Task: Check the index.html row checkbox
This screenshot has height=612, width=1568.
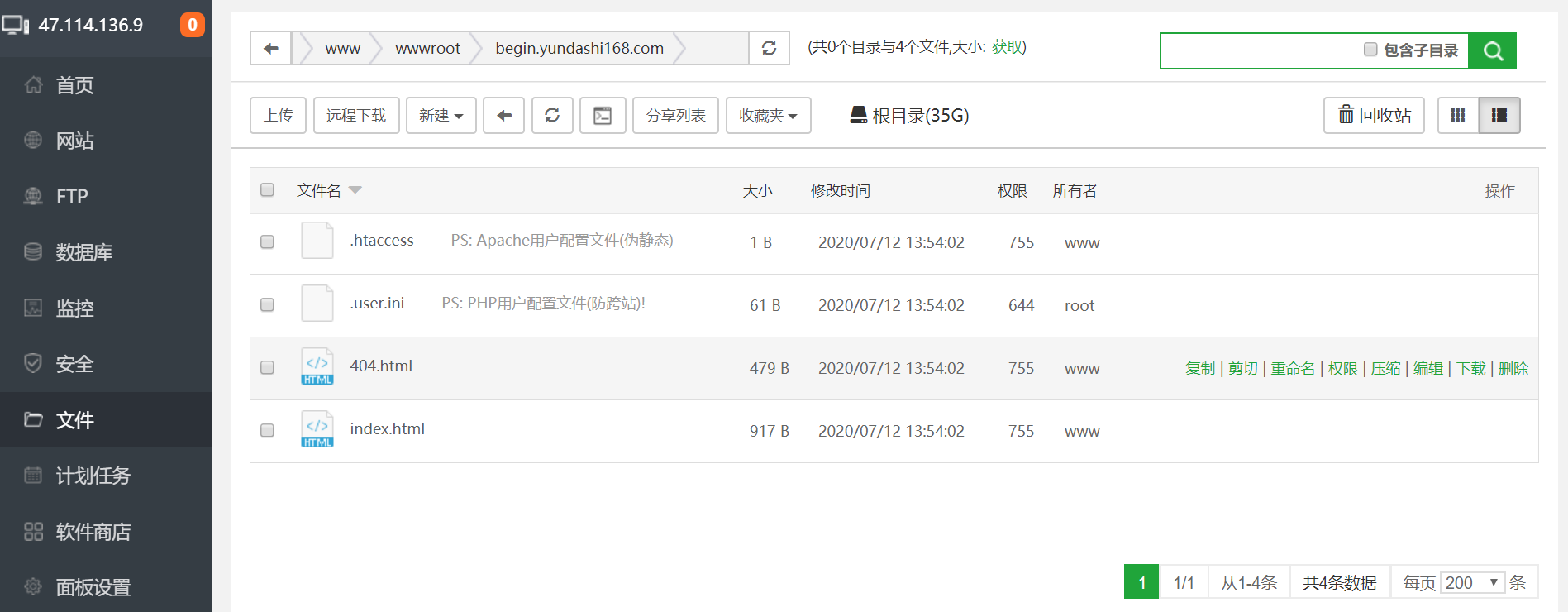Action: (x=267, y=430)
